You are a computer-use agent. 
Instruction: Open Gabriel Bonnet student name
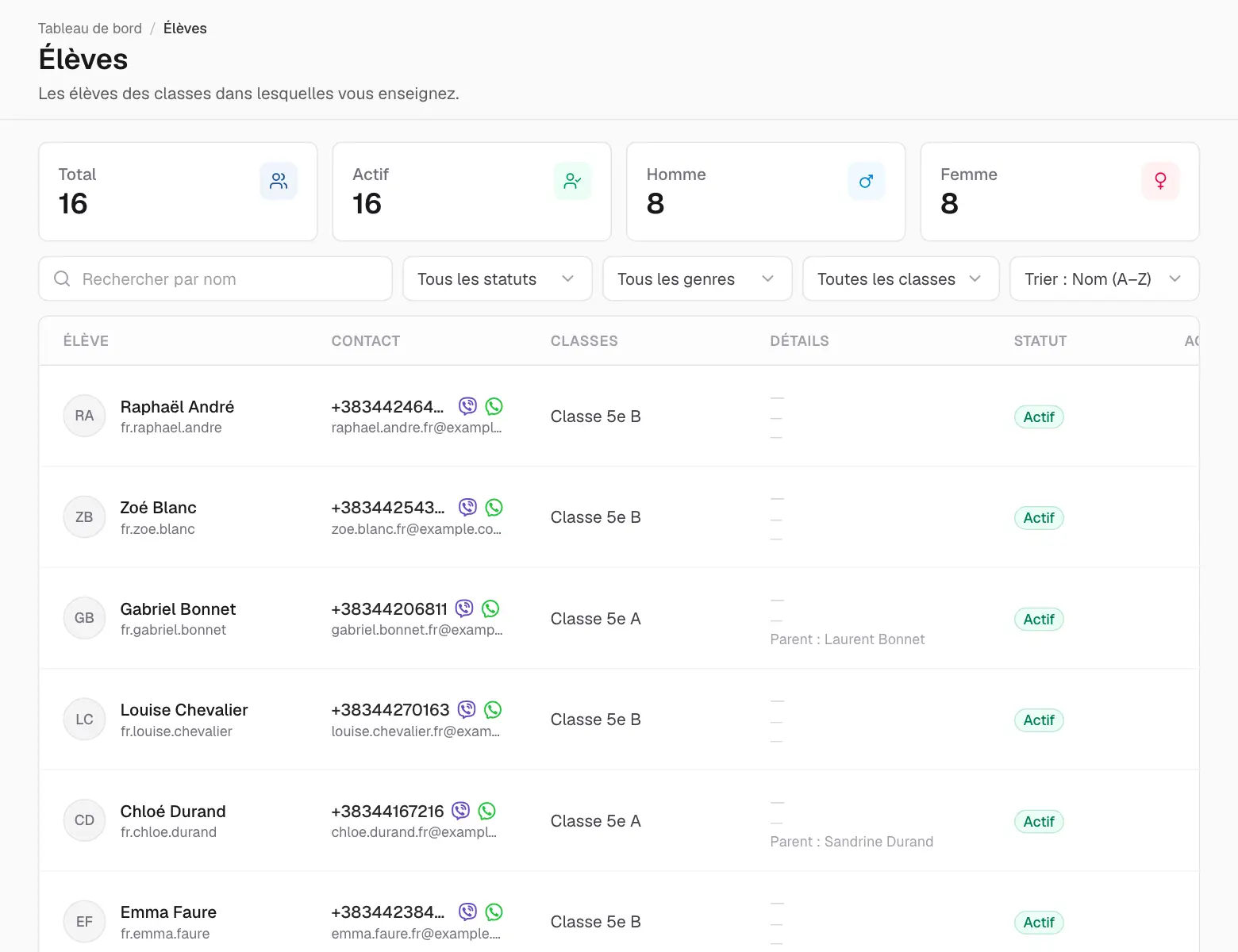(x=178, y=609)
